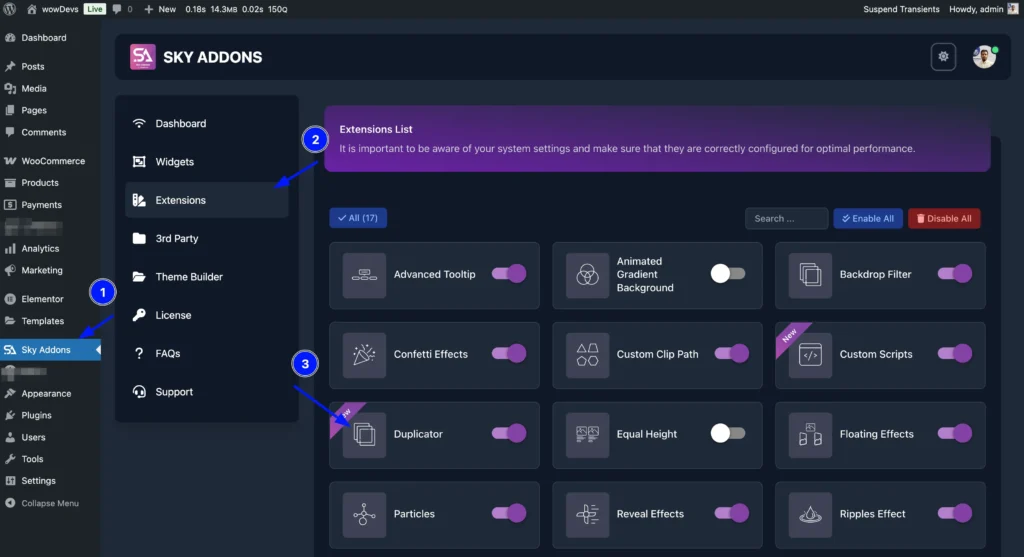Click the Confetti Effects icon

(364, 355)
